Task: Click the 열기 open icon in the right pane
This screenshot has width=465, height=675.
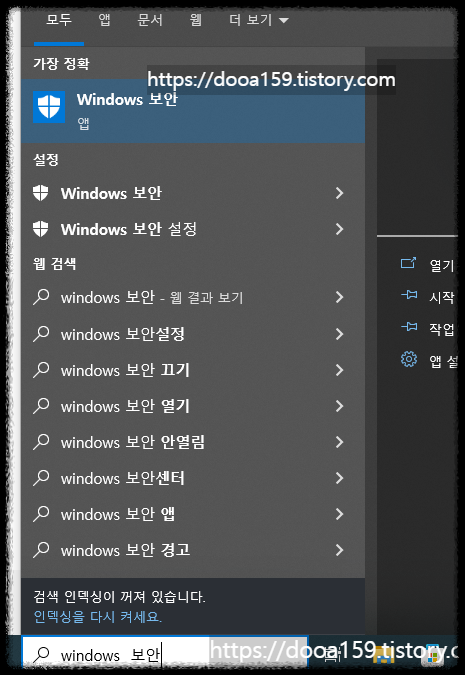Action: [408, 263]
